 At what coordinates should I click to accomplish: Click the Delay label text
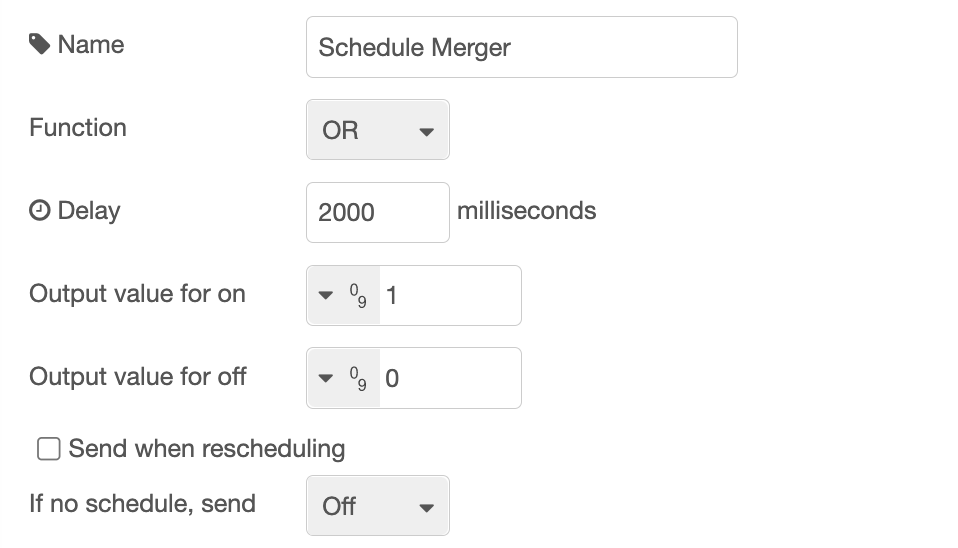tap(89, 211)
